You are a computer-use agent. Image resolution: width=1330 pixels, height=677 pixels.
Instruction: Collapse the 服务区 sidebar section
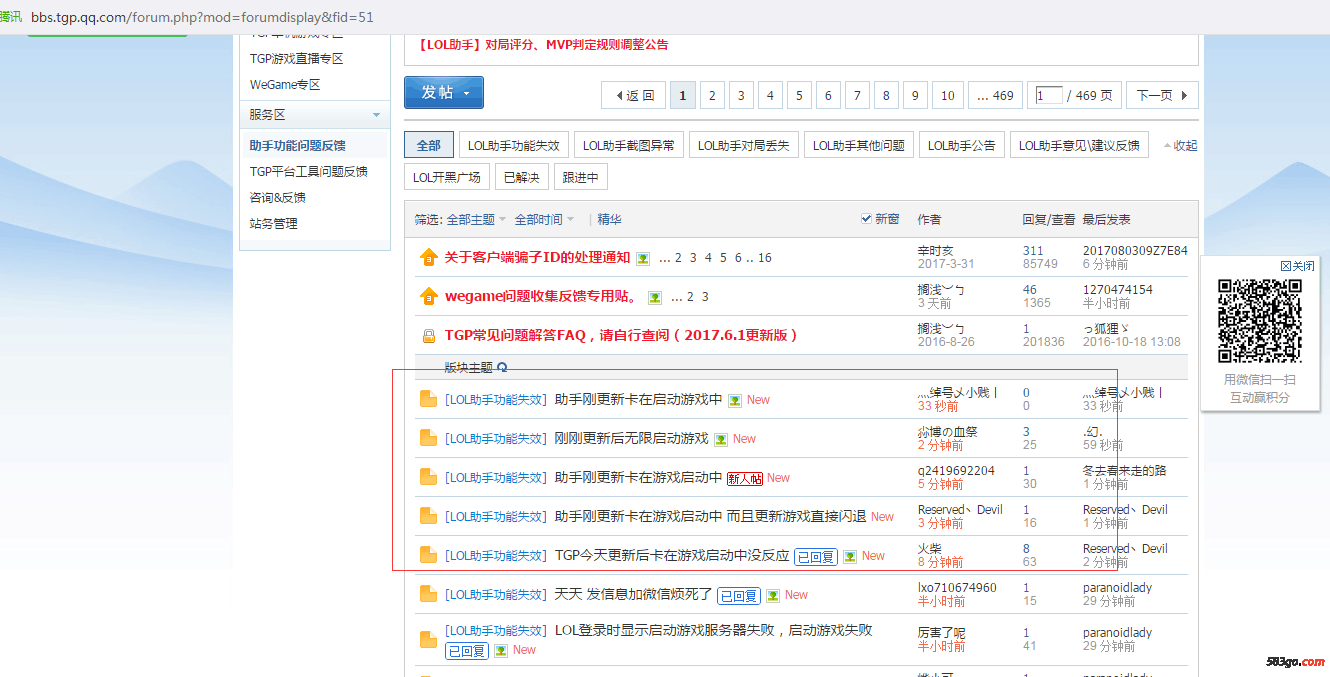point(376,115)
